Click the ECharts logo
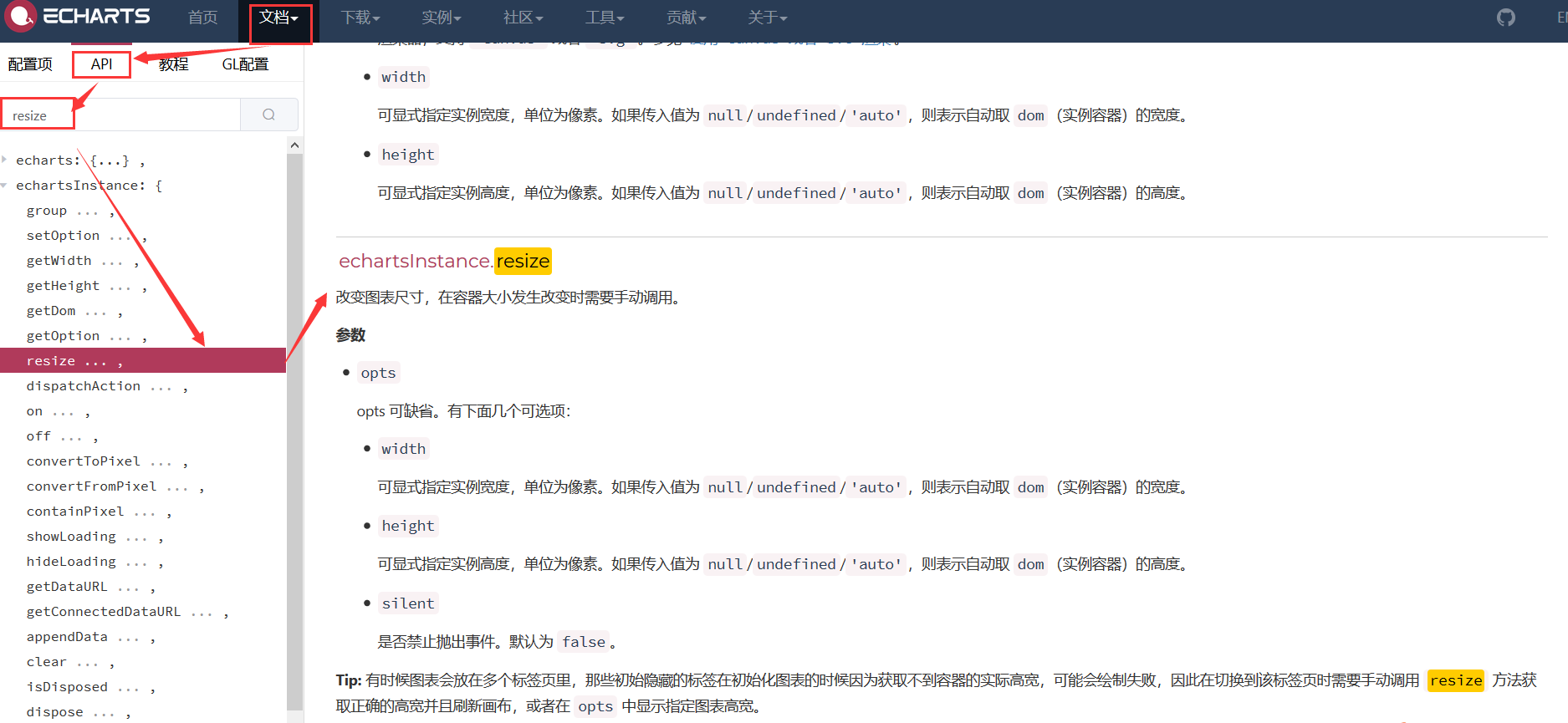 click(78, 16)
